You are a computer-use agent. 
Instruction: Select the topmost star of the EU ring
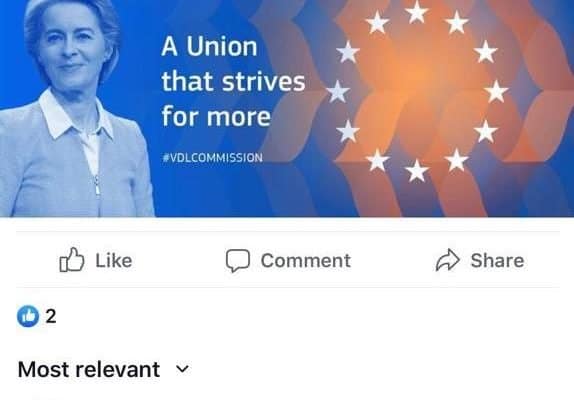click(x=417, y=11)
